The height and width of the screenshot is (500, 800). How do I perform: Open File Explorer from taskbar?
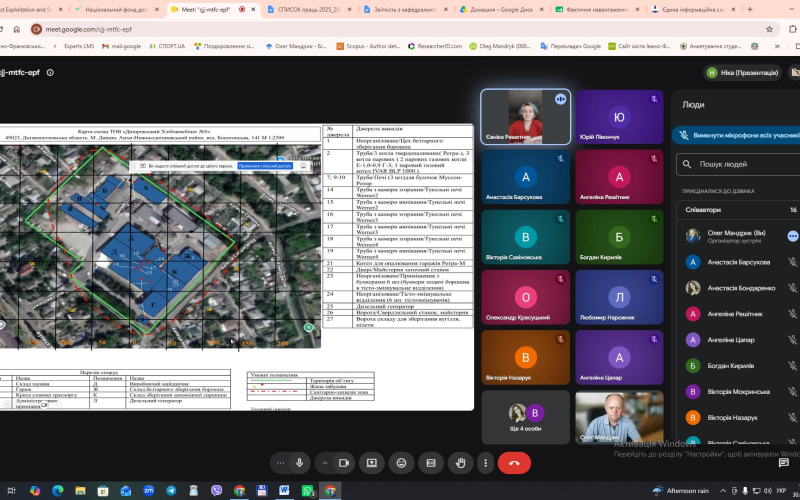(80, 491)
